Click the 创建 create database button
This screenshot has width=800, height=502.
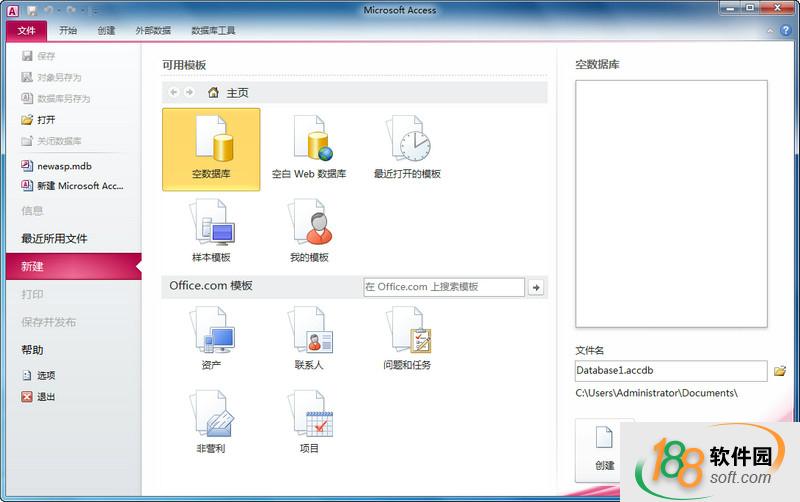[x=604, y=449]
